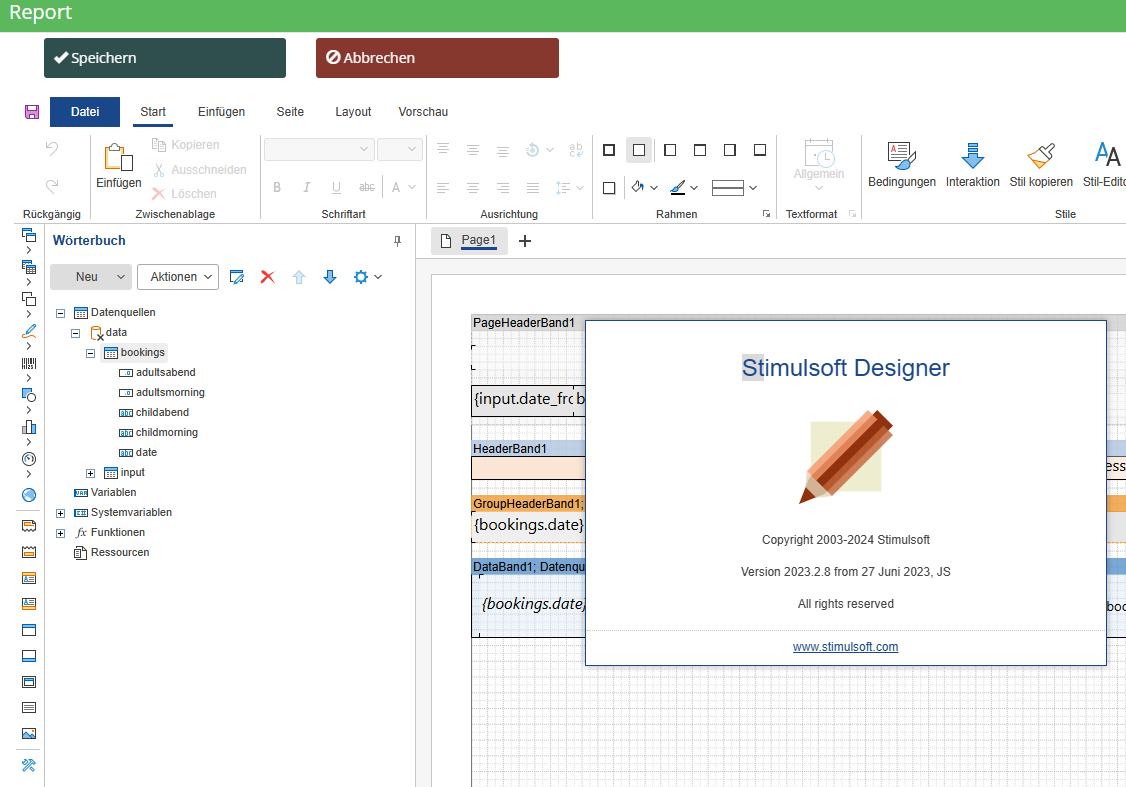Toggle the top border option
The image size is (1126, 787).
[x=700, y=150]
